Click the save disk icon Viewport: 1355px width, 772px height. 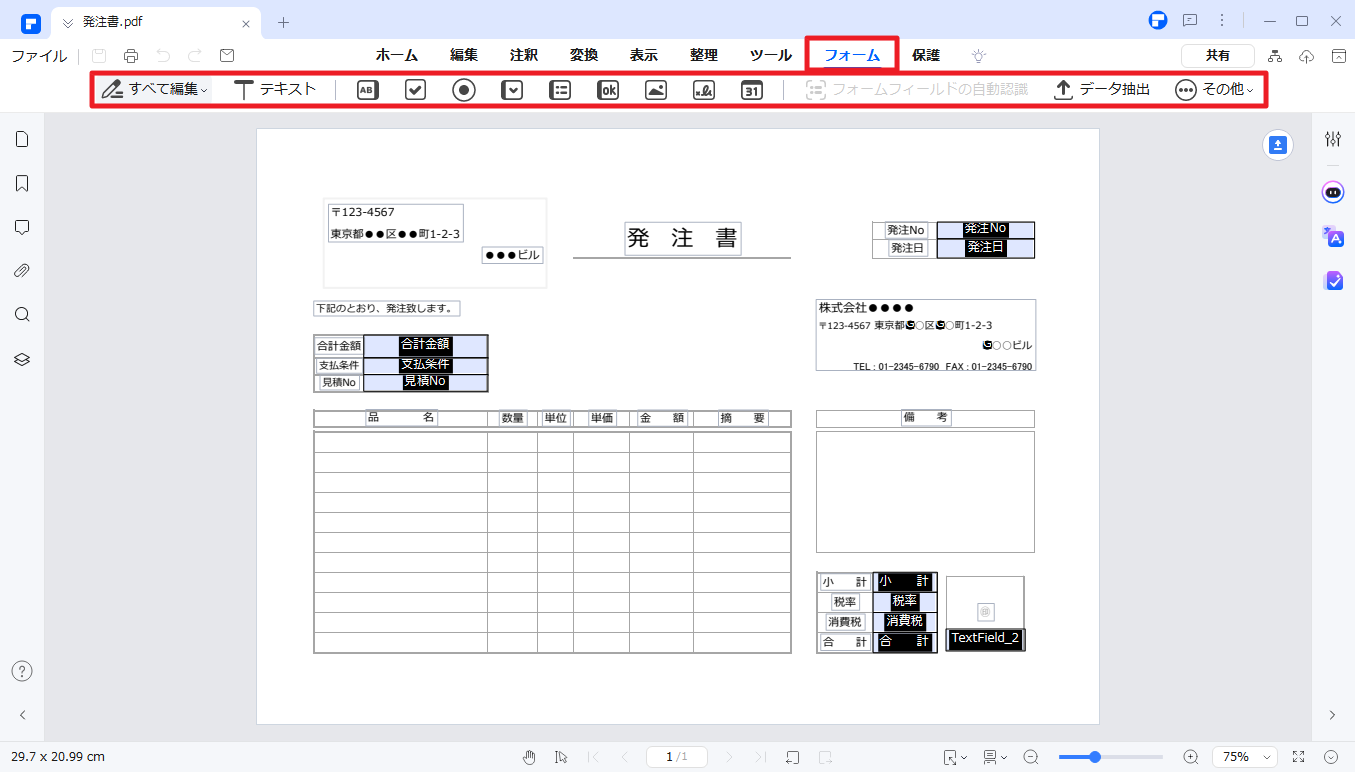(x=99, y=56)
